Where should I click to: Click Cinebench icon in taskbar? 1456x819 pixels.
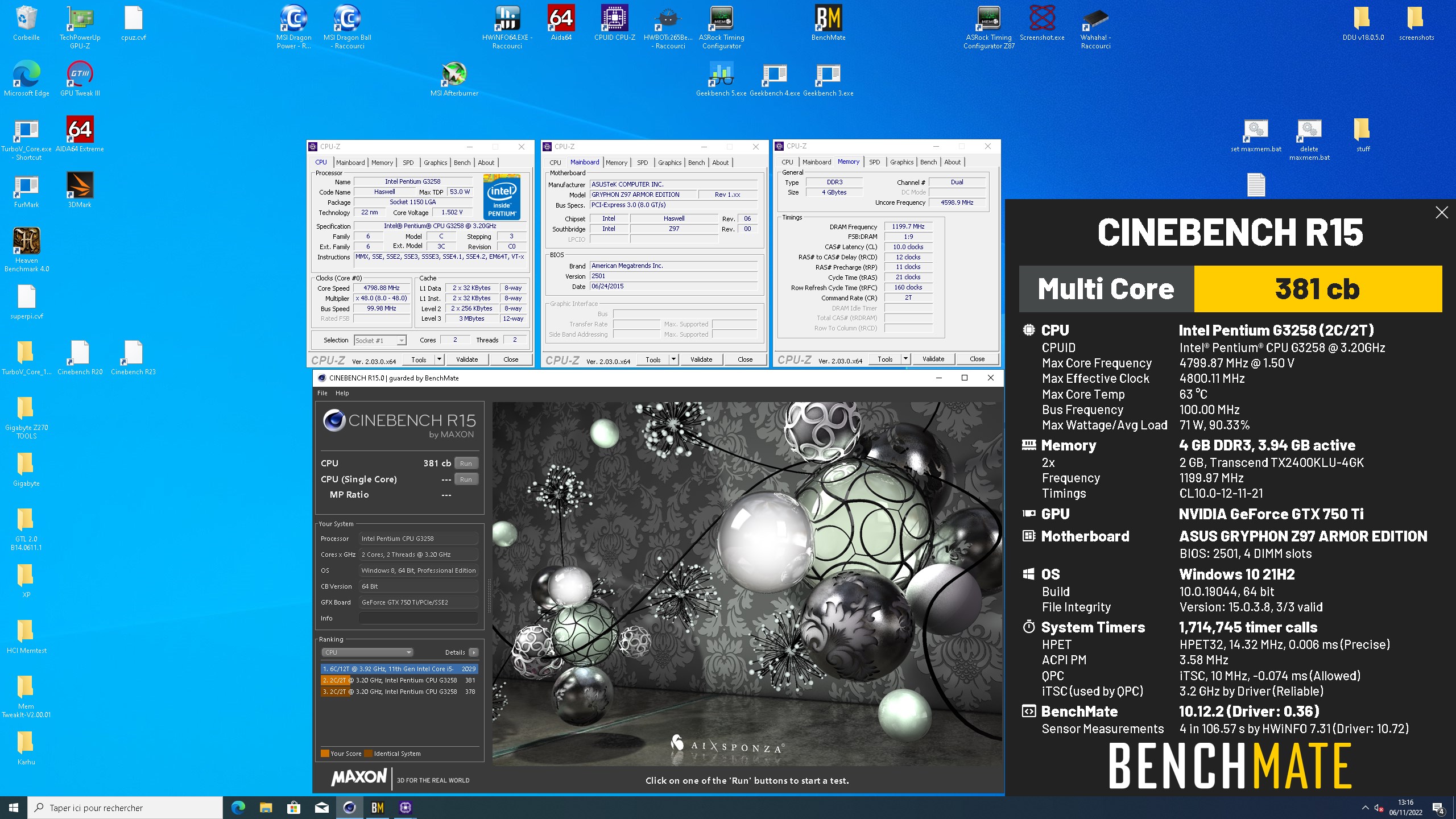[x=349, y=807]
